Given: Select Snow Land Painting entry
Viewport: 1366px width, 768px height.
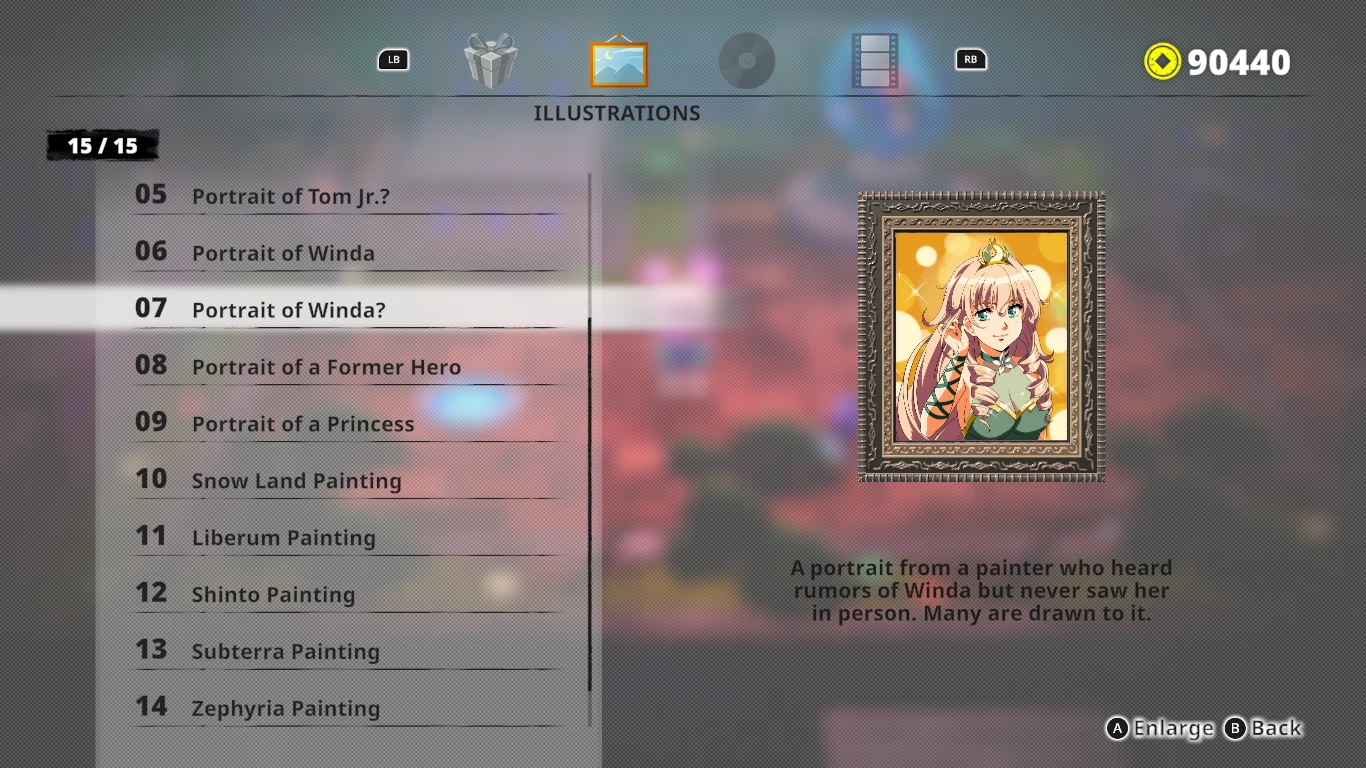Looking at the screenshot, I should point(345,480).
